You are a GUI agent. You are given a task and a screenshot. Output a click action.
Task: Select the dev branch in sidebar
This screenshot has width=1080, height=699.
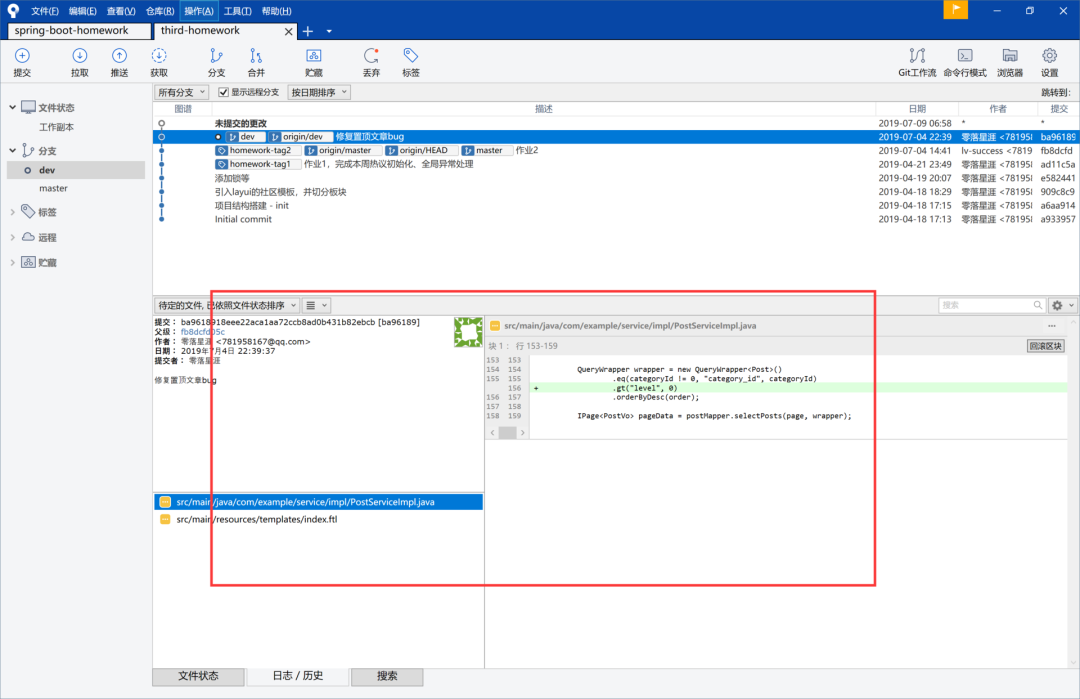coord(76,170)
